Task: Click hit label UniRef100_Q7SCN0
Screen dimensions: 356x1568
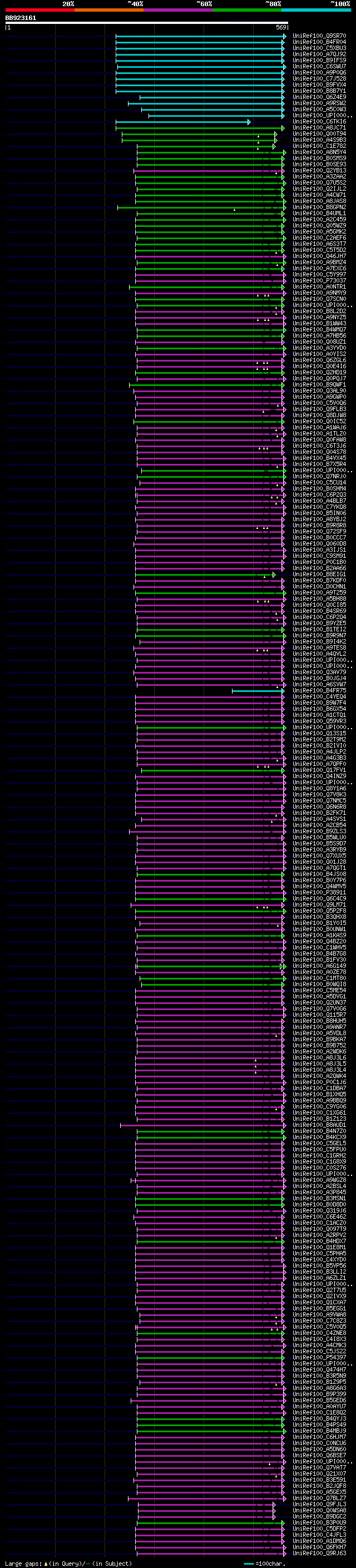Action: pos(319,299)
